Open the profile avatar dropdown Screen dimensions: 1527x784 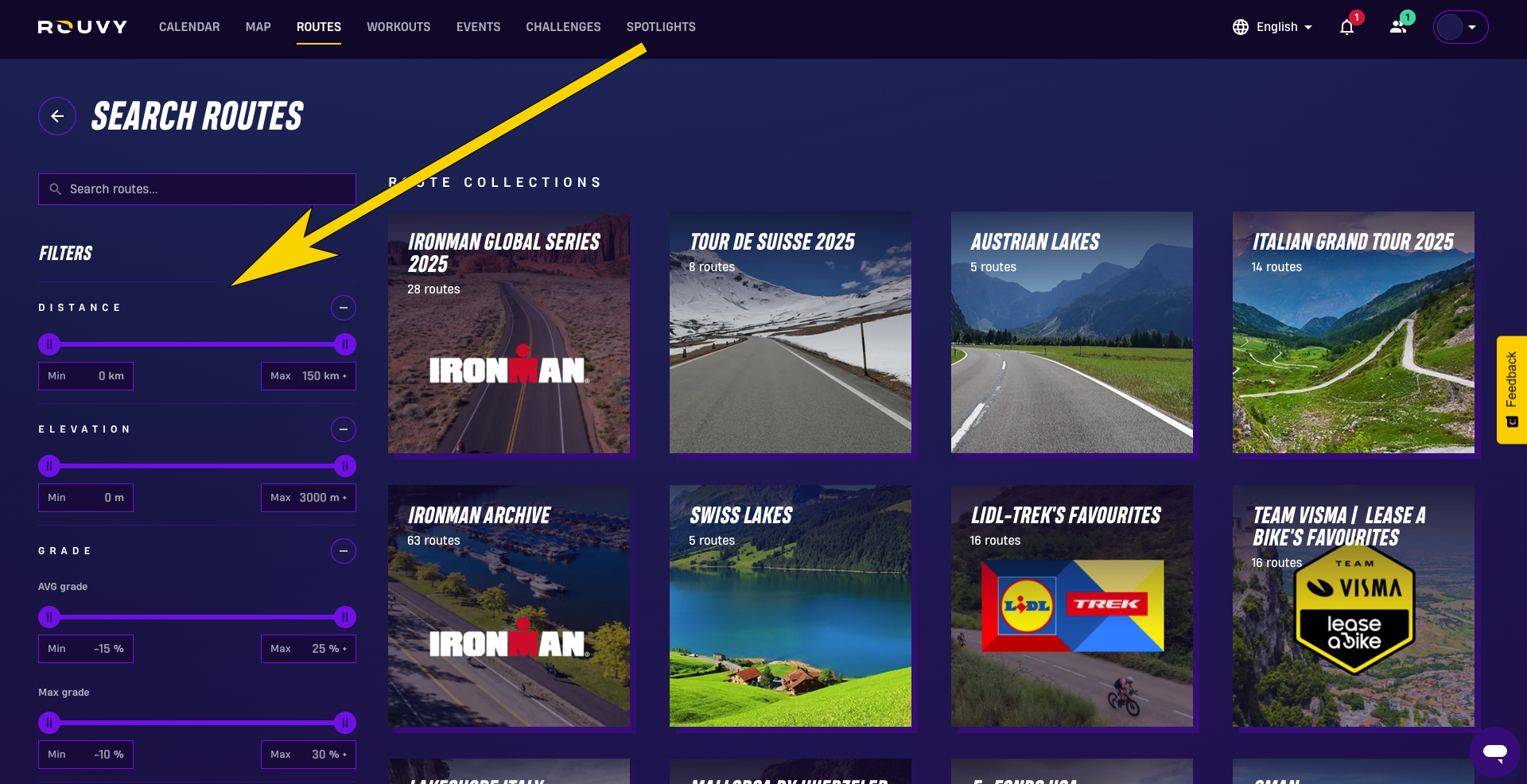(x=1460, y=26)
